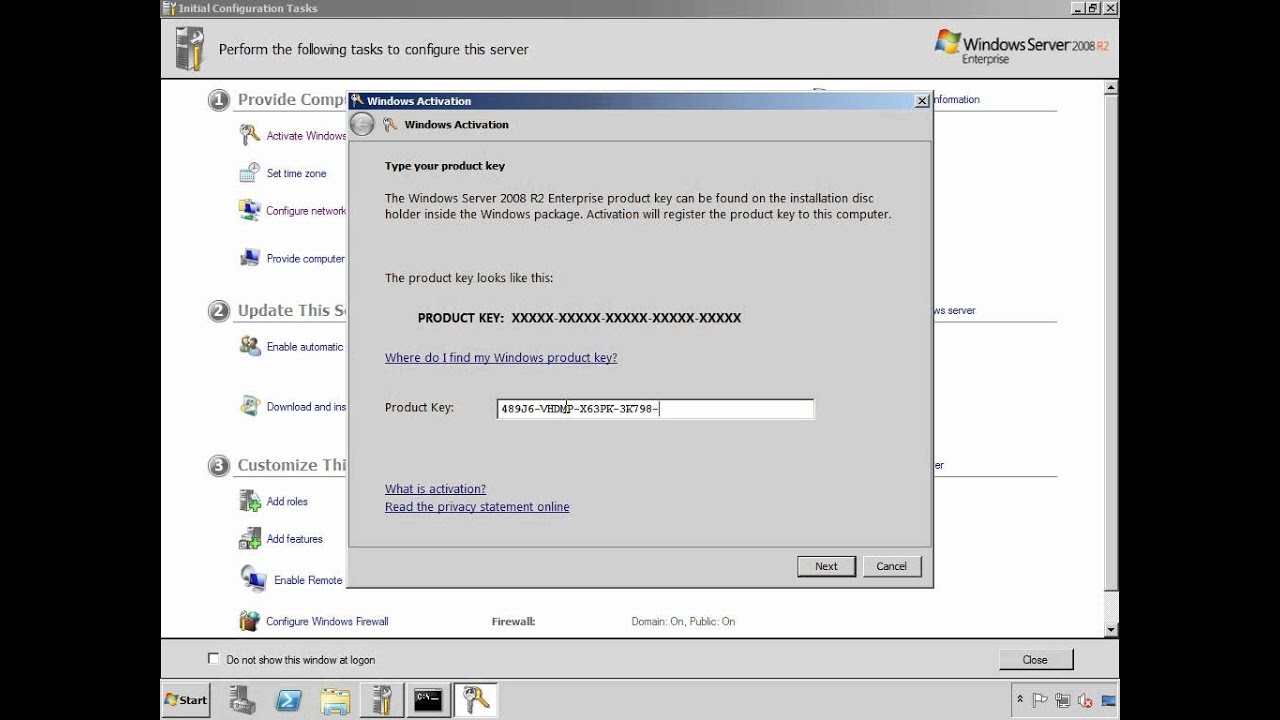Cancel the Windows Activation dialog
1280x720 pixels.
pos(891,566)
